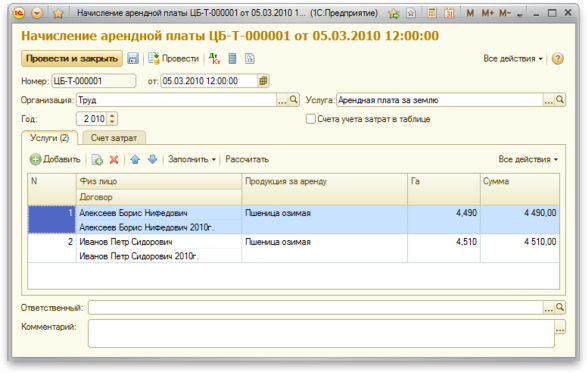Click the 'Ответственный' input field
The height and width of the screenshot is (373, 587).
(x=316, y=308)
